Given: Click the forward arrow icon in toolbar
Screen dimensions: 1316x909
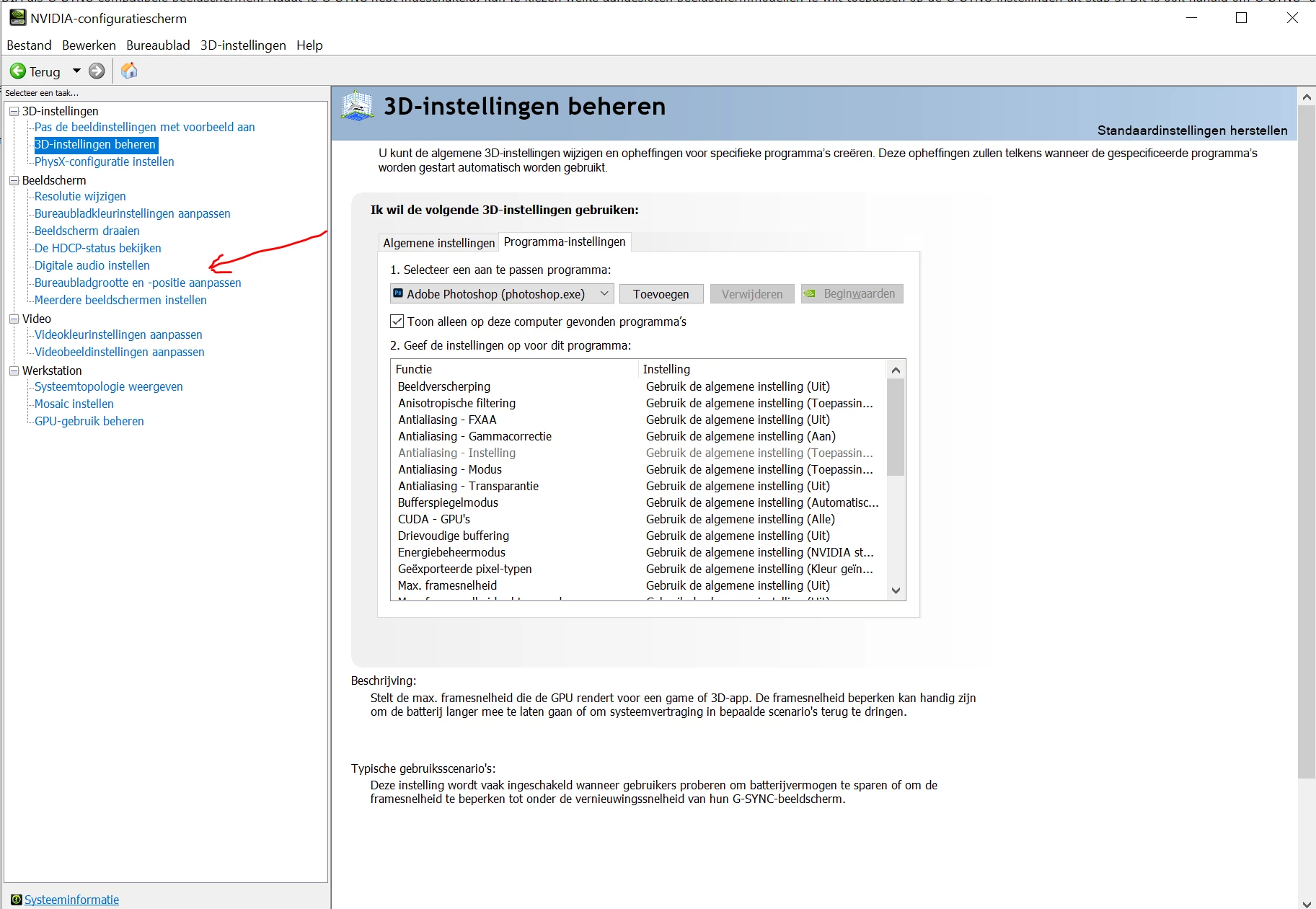Looking at the screenshot, I should pos(97,71).
